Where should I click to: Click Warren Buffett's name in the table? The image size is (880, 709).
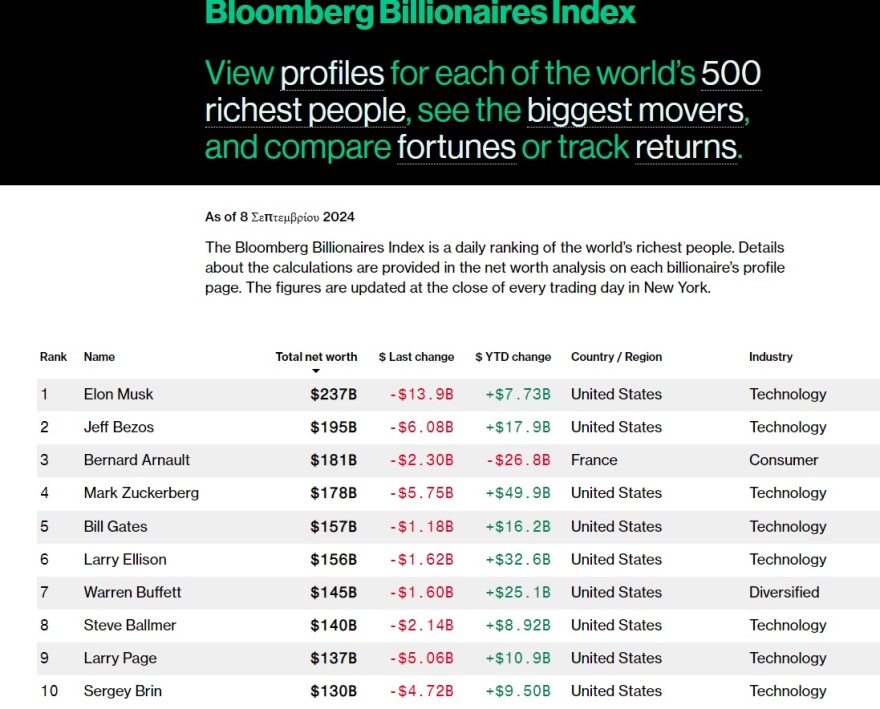point(132,592)
